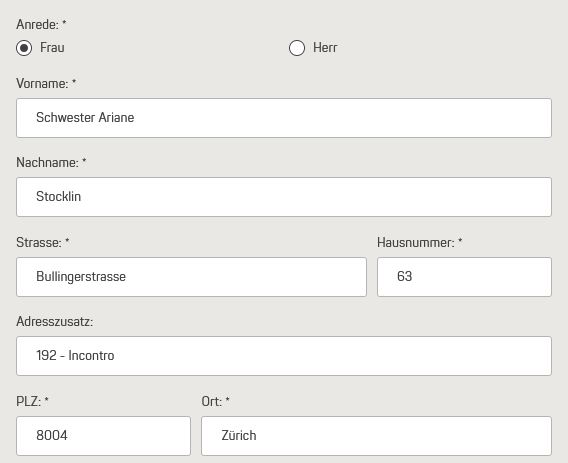Click the Anrede group label
Screen dimensions: 568x463
click(37, 25)
